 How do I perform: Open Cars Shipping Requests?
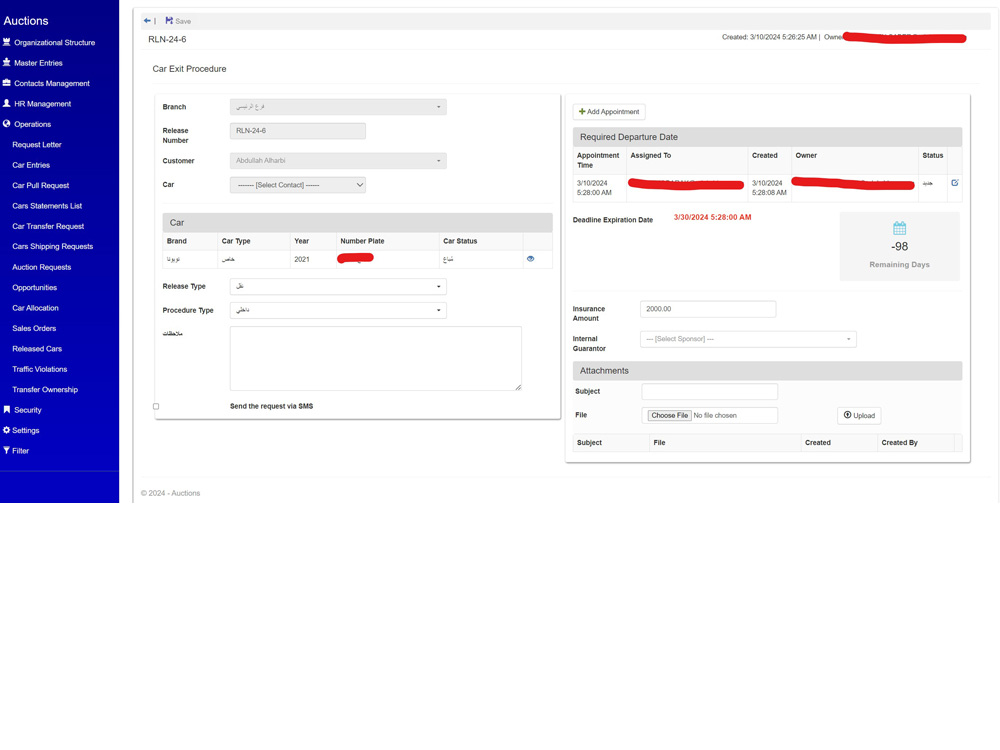click(52, 246)
